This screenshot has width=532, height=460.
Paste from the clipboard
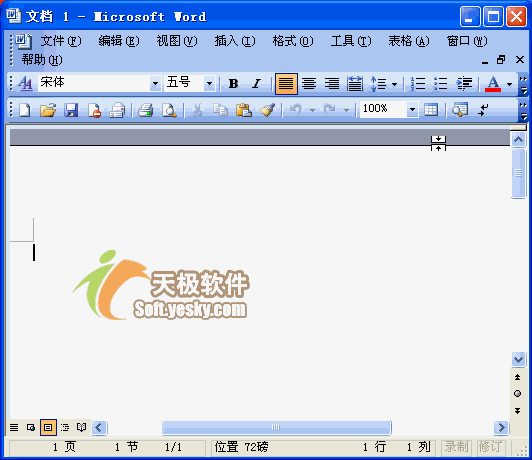pyautogui.click(x=244, y=110)
